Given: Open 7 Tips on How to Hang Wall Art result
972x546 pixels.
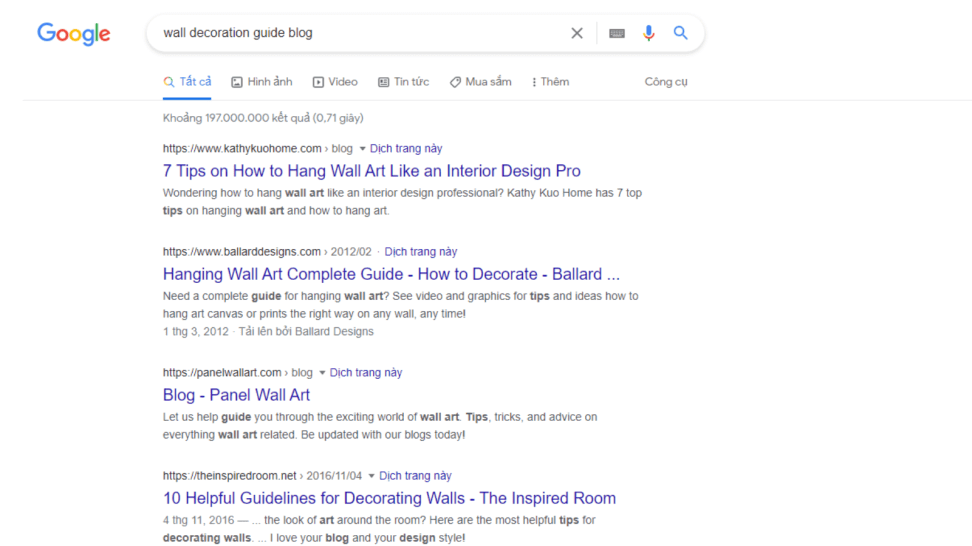Looking at the screenshot, I should coord(372,171).
